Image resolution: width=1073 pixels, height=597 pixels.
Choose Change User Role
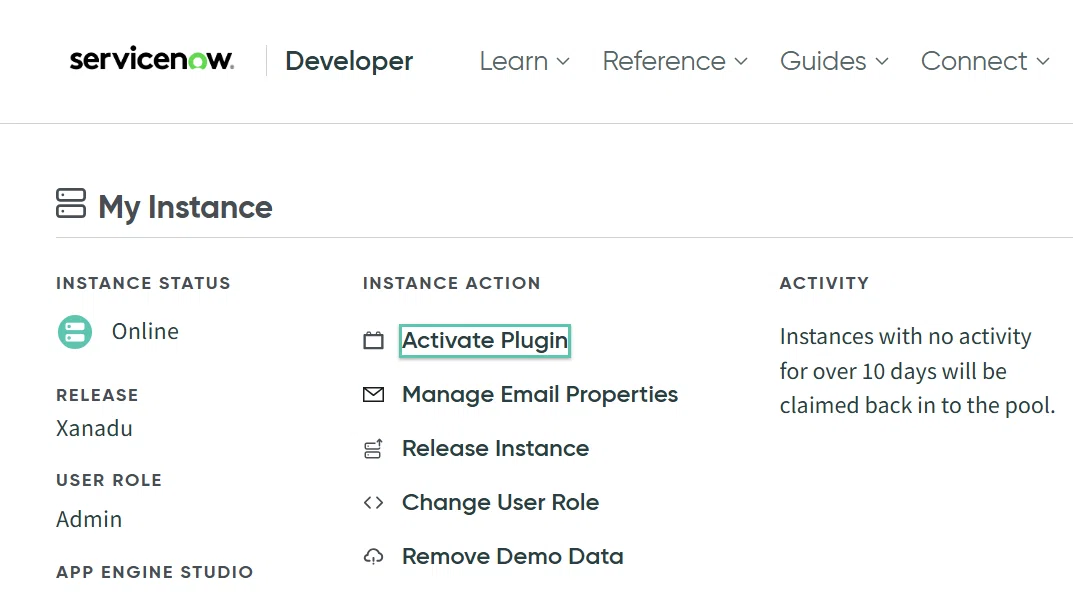click(x=500, y=503)
